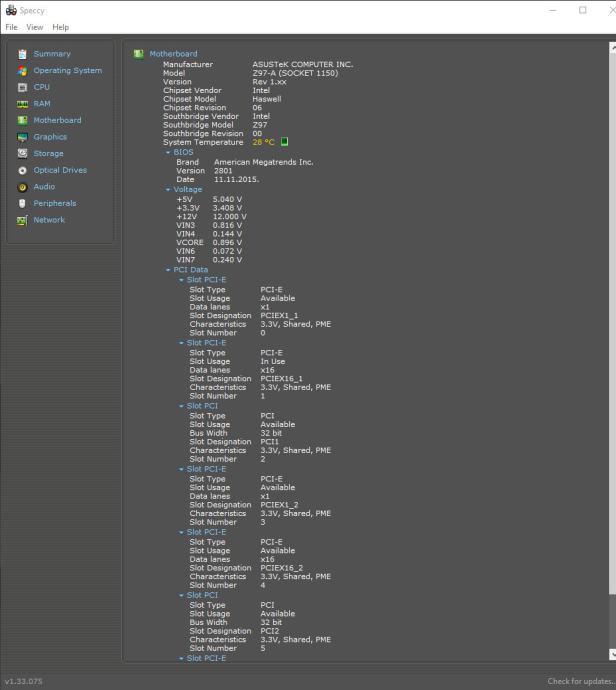Open the Optical Drives section
Image resolution: width=616 pixels, height=690 pixels.
point(60,170)
